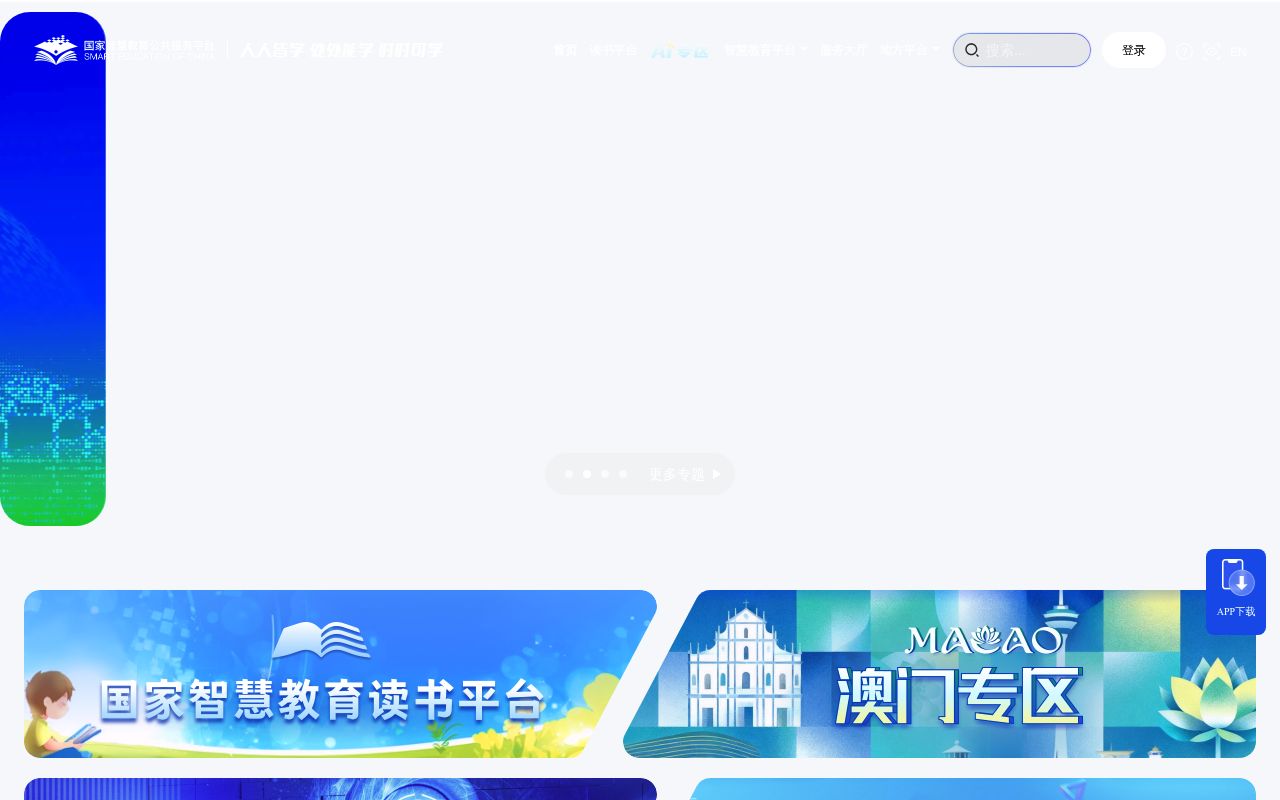Open the 澳门专区 Macao banner
This screenshot has height=800, width=1280.
(940, 674)
